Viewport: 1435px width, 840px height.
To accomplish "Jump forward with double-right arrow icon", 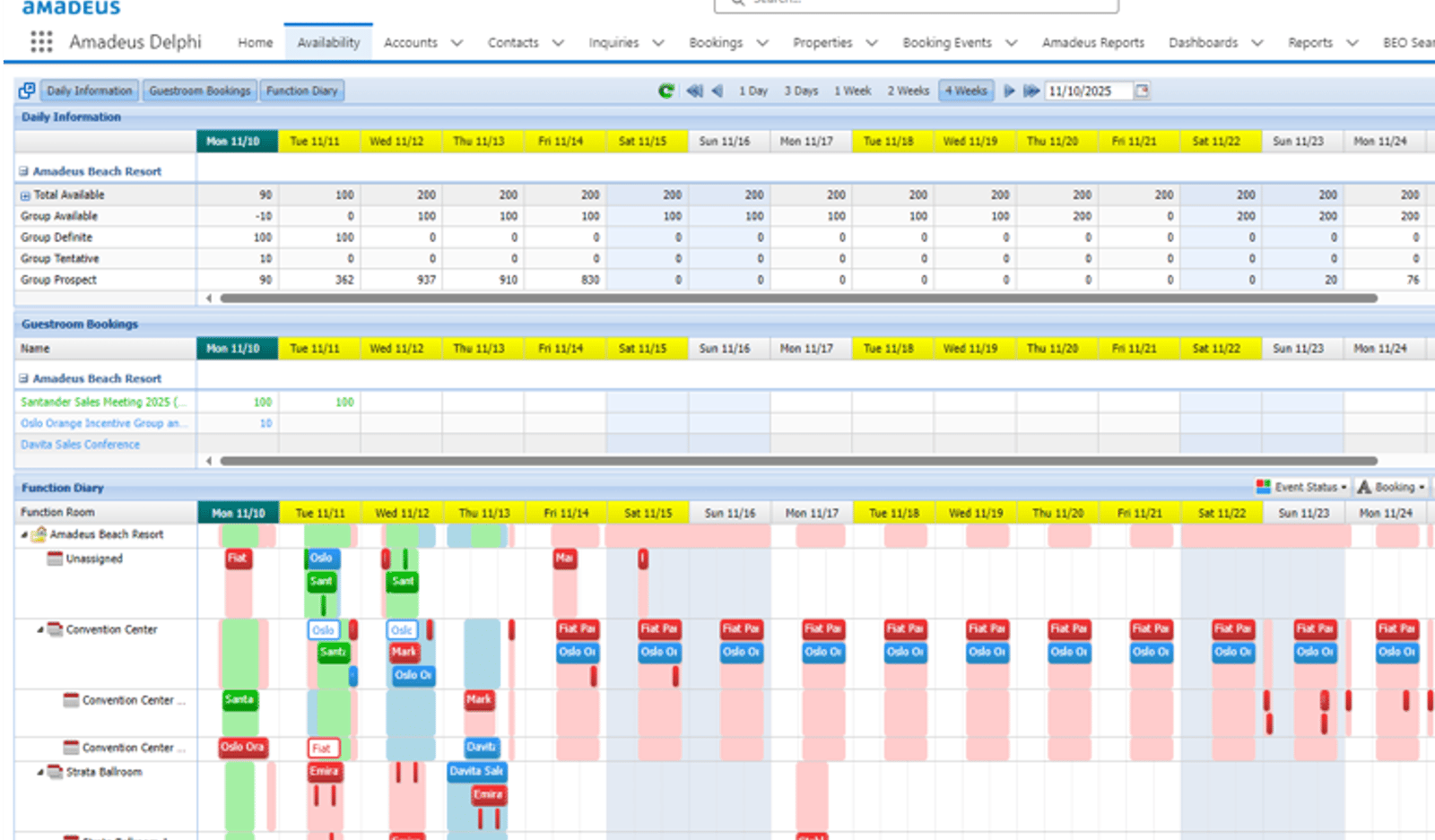I will point(1031,91).
